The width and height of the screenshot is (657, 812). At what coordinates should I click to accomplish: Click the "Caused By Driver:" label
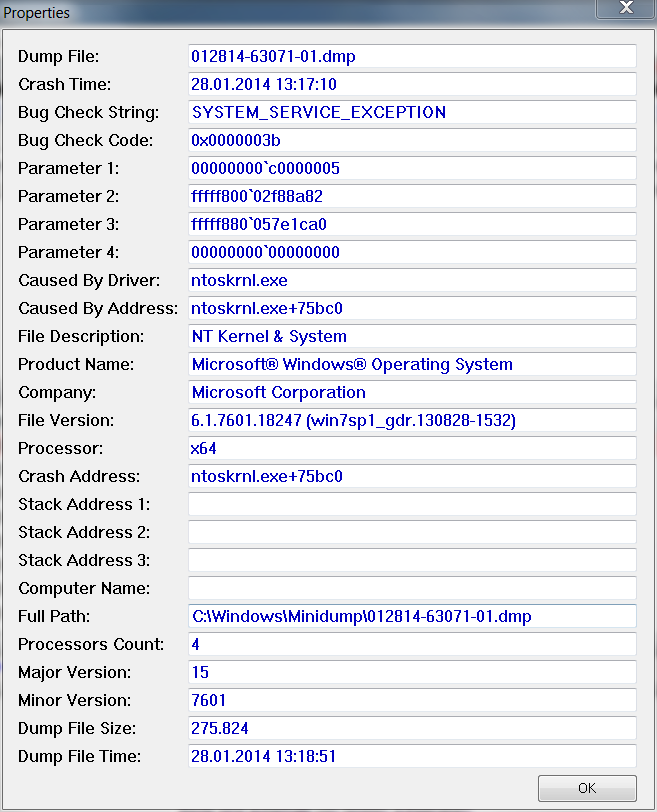[89, 280]
